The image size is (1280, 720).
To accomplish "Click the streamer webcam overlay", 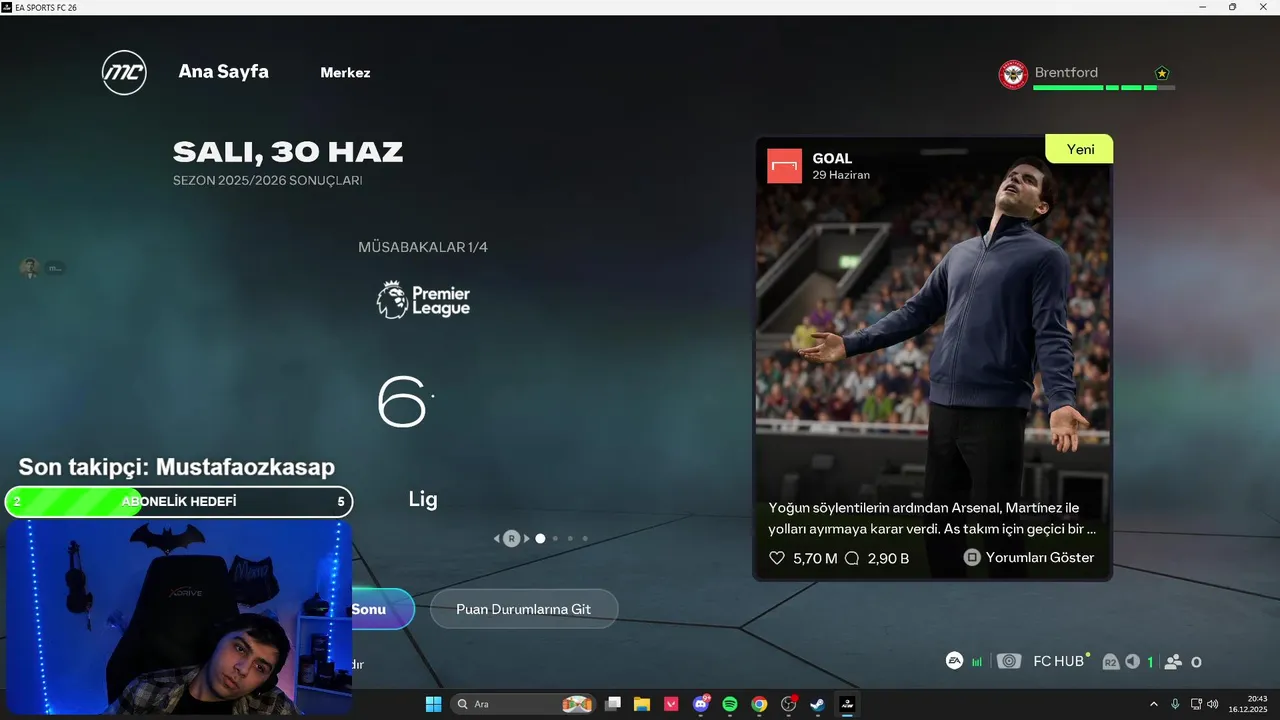I will [178, 617].
